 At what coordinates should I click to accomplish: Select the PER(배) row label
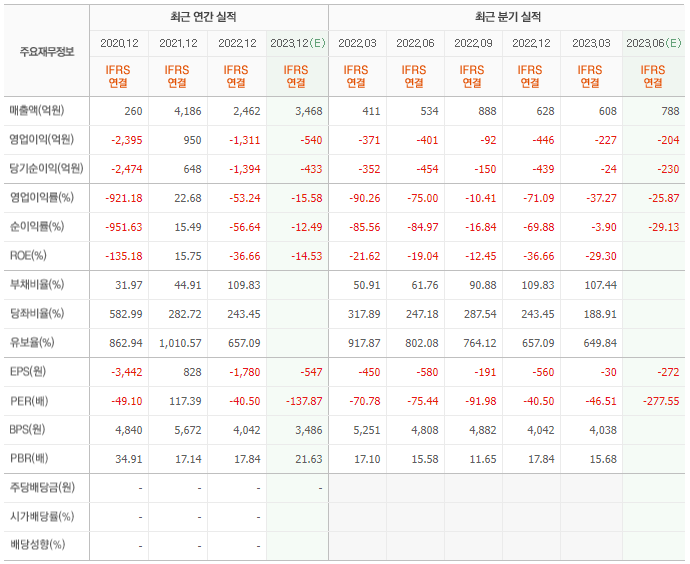[x=29, y=401]
